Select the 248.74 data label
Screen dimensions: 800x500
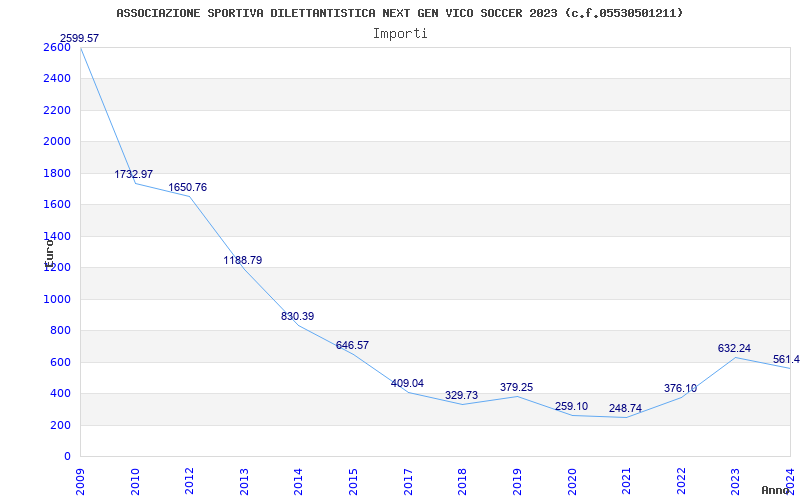pos(626,409)
